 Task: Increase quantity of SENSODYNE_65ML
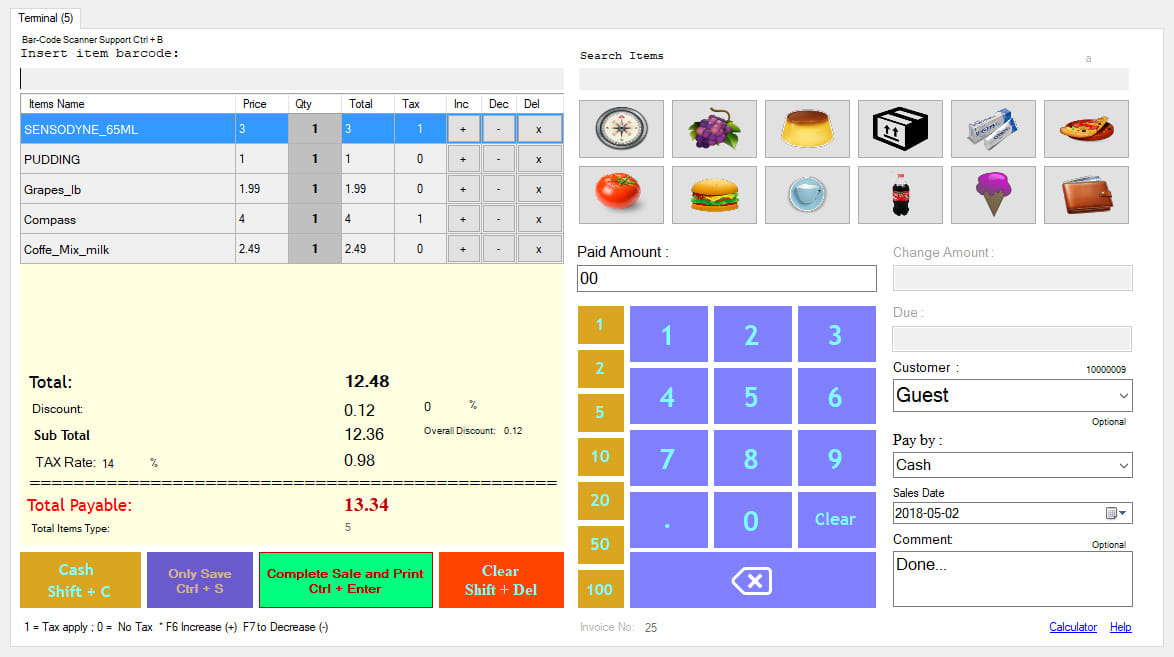463,129
